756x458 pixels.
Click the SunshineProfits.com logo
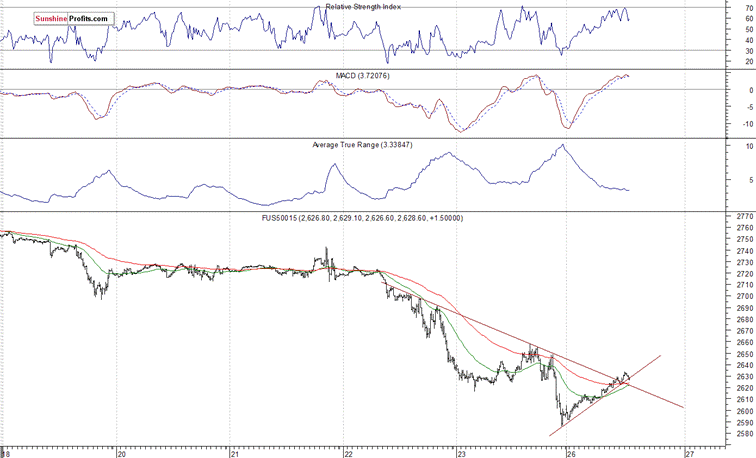click(60, 19)
